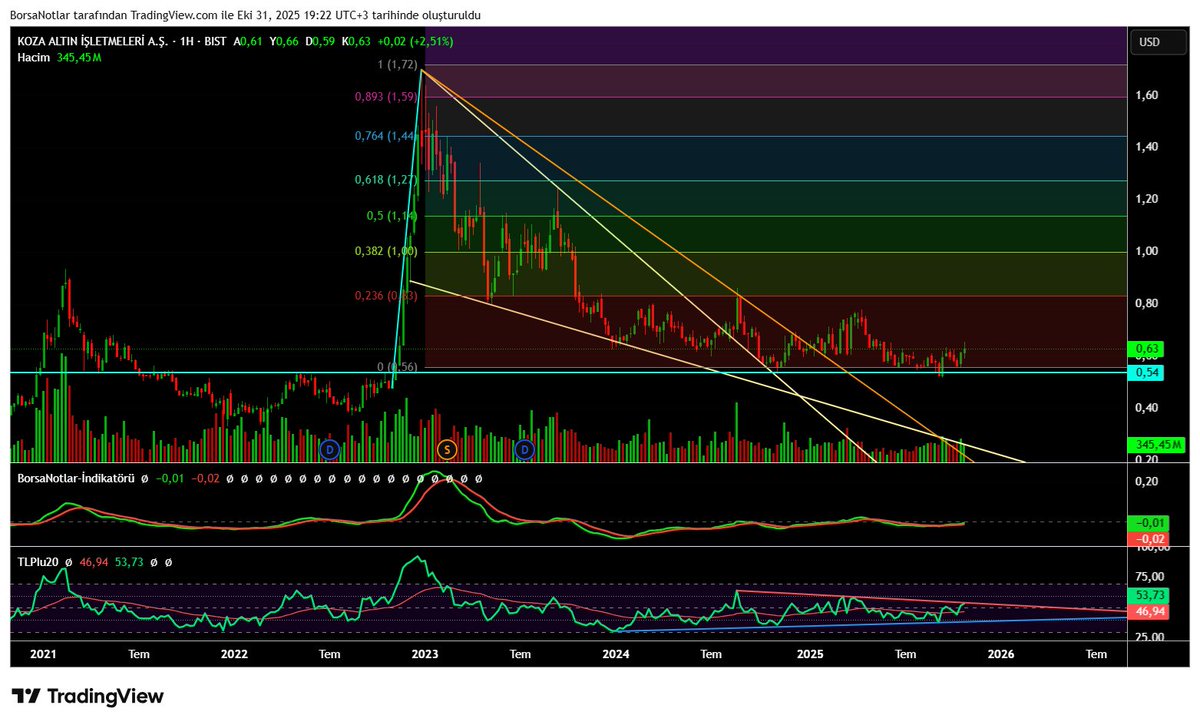Image resolution: width=1200 pixels, height=725 pixels.
Task: Select the BorsaNotlar-İndikatörü indicator label
Action: 77,479
